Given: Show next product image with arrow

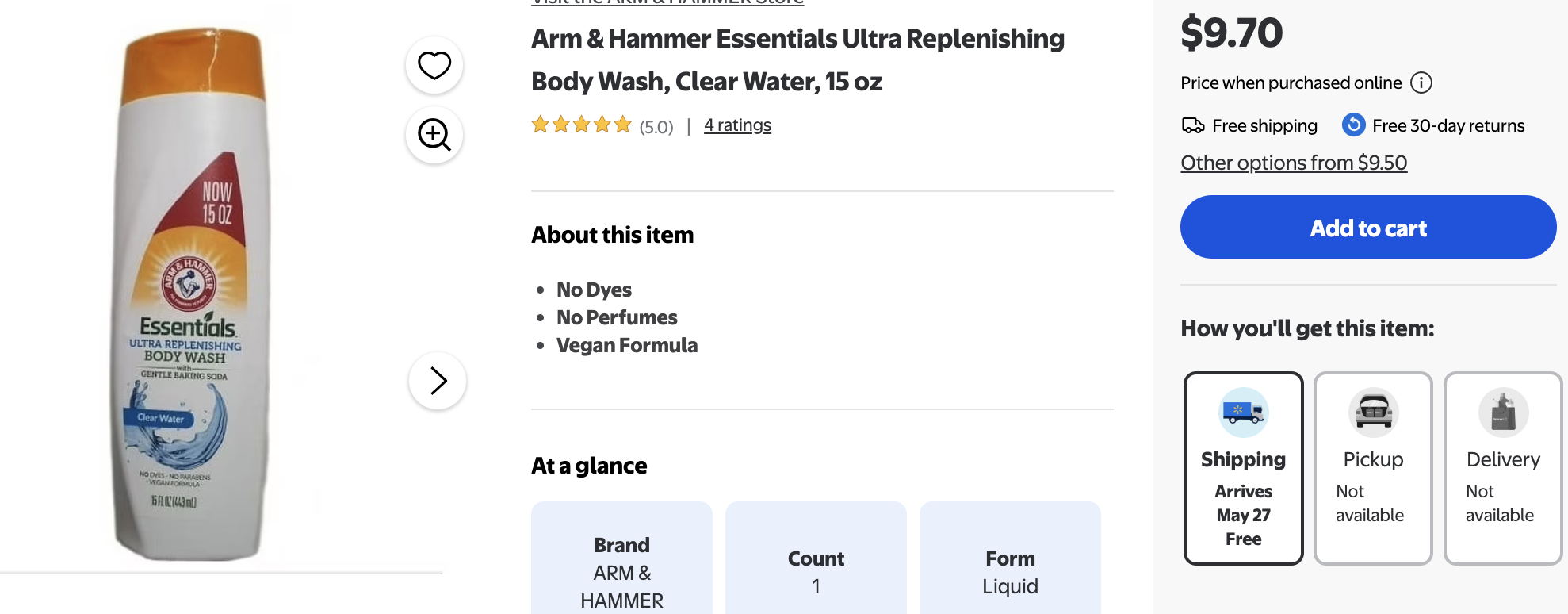Looking at the screenshot, I should click(x=438, y=381).
